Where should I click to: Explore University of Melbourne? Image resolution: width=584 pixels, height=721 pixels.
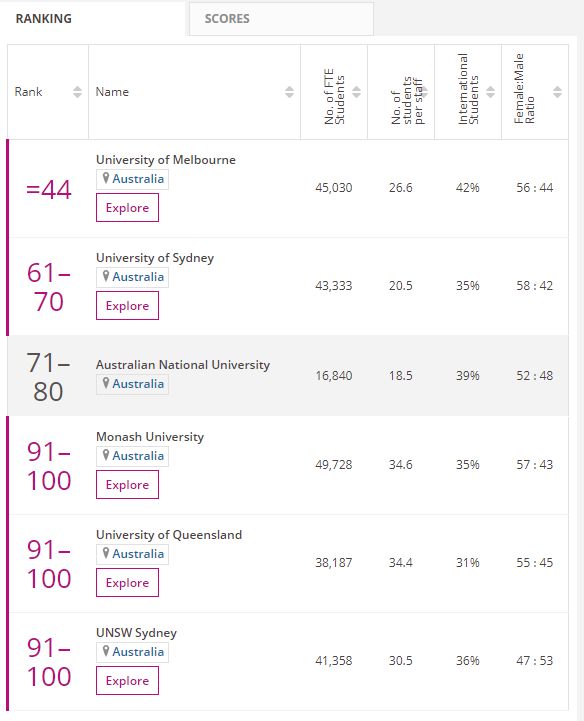(127, 207)
